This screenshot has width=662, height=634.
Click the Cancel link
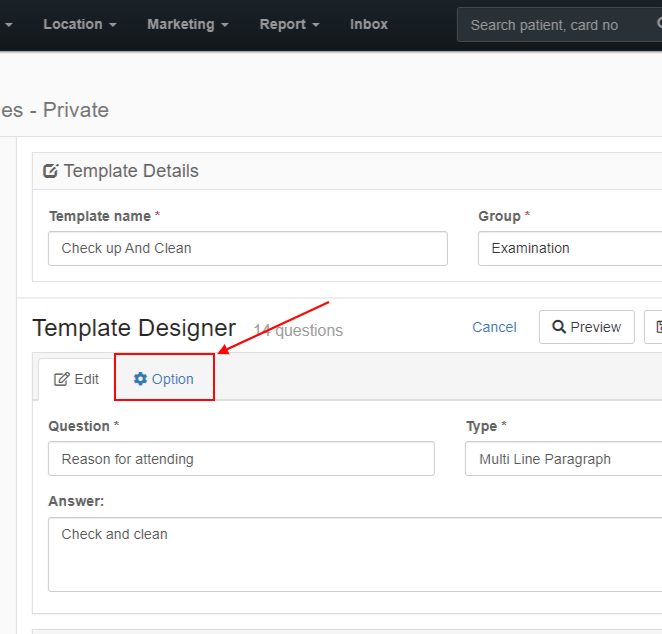[x=494, y=327]
